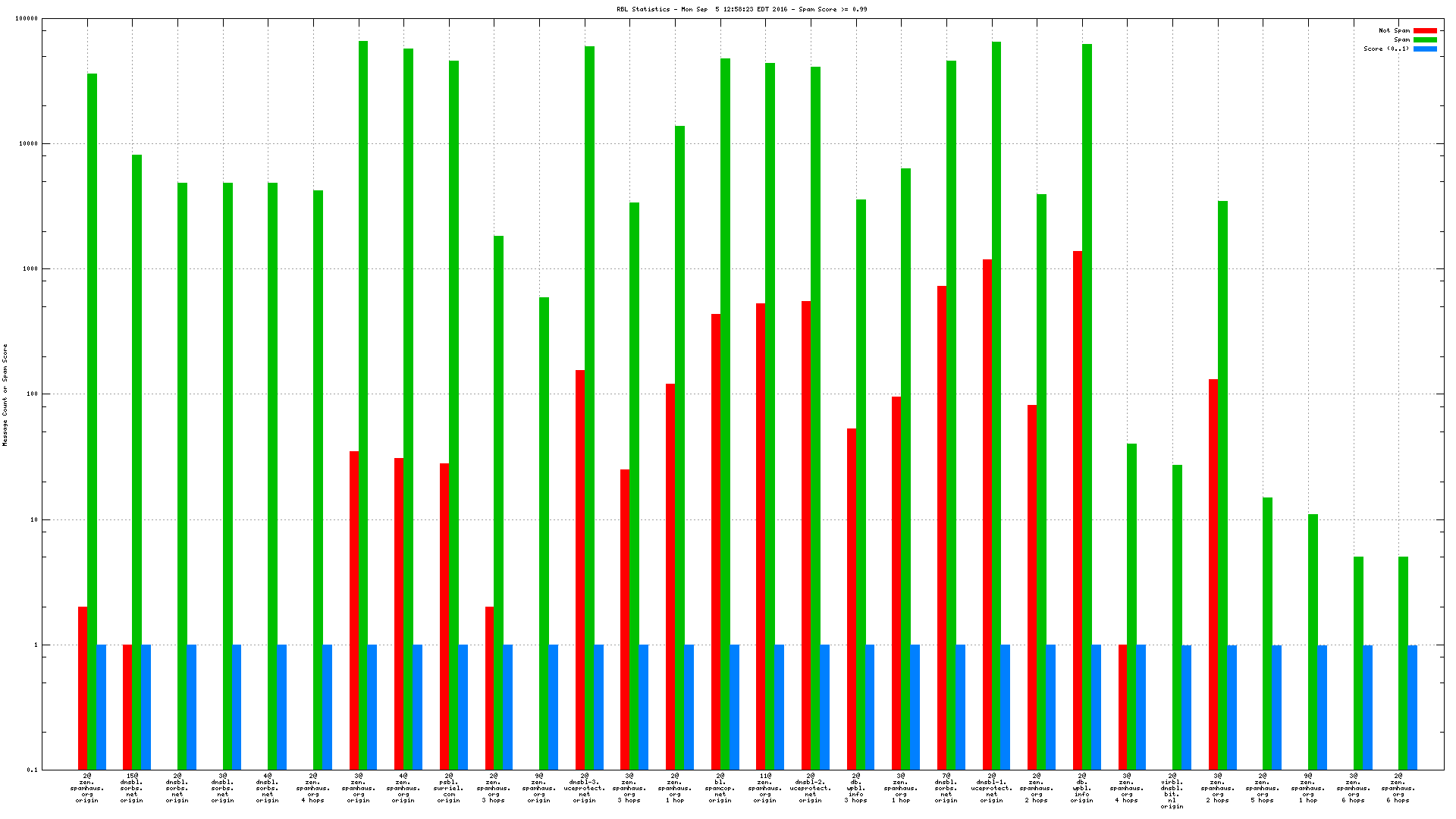The image size is (1456, 819).
Task: Click the virbl.dnsbl.bit.nl origin label
Action: point(1172,791)
